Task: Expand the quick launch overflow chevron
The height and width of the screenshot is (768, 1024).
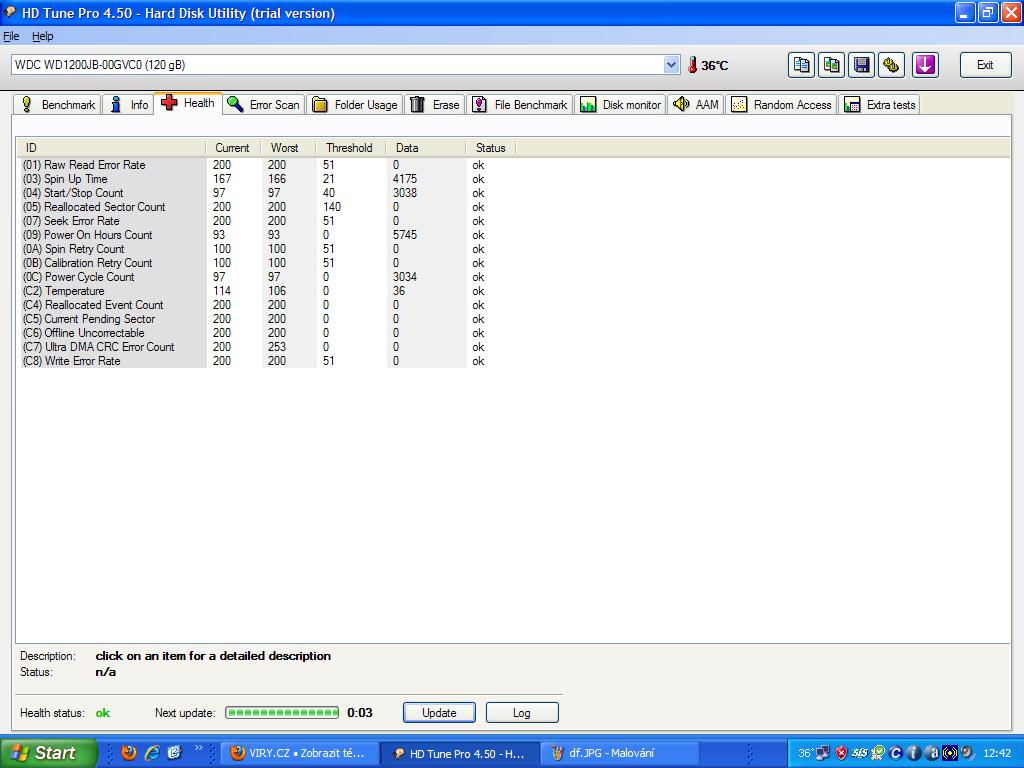Action: [198, 748]
